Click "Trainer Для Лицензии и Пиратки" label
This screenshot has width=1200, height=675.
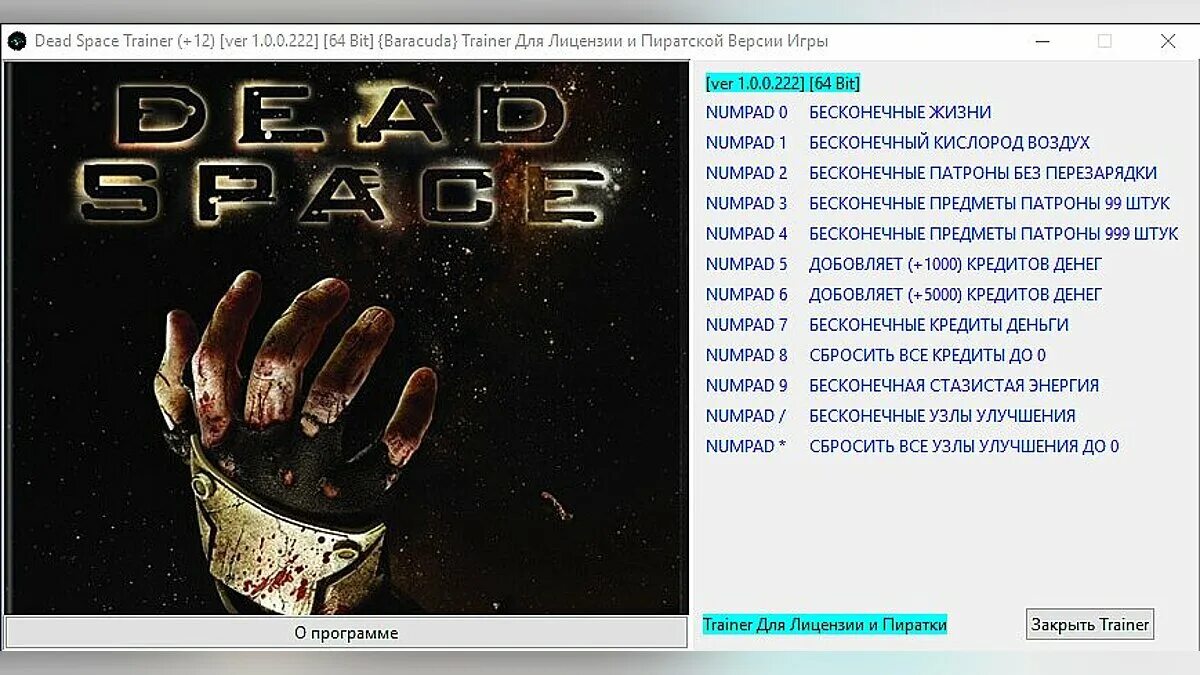tap(825, 624)
